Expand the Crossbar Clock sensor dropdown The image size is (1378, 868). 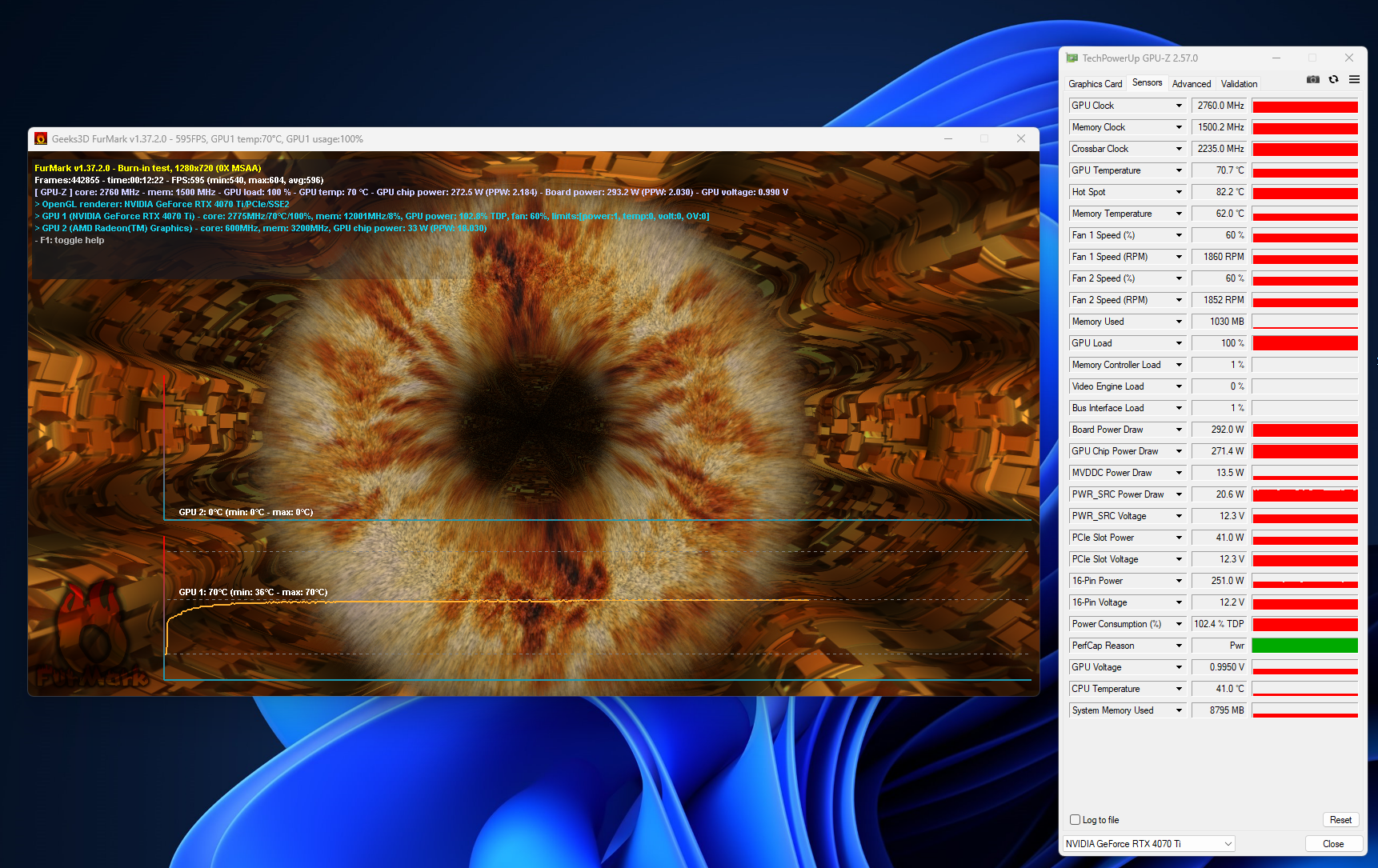(1179, 149)
